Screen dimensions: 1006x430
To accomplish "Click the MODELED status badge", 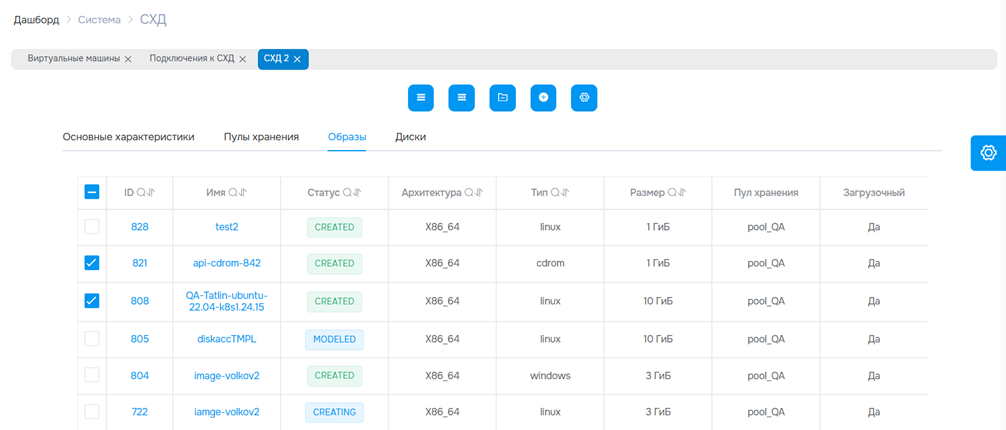I will click(334, 339).
